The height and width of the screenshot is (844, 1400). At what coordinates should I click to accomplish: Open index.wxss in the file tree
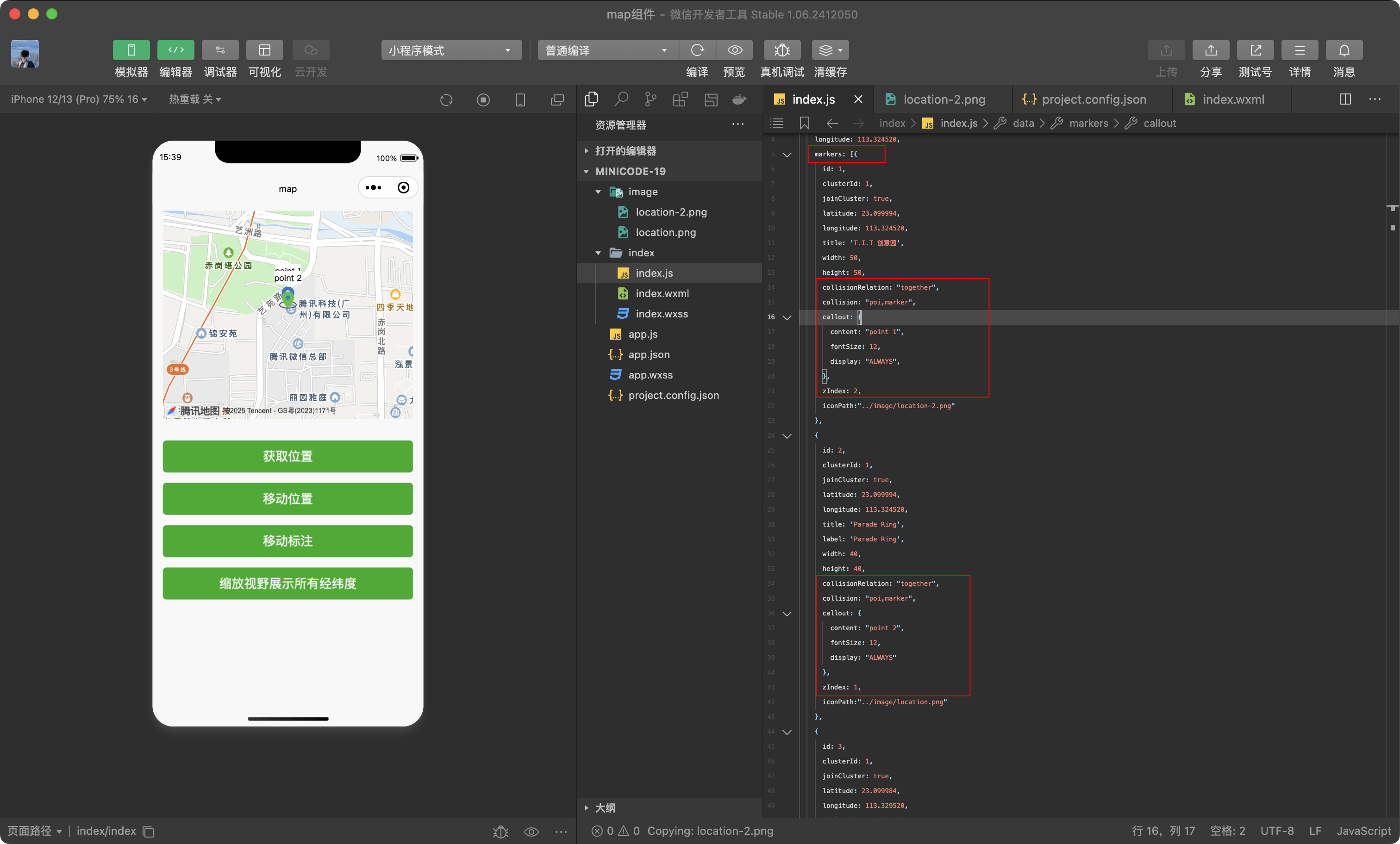[662, 314]
